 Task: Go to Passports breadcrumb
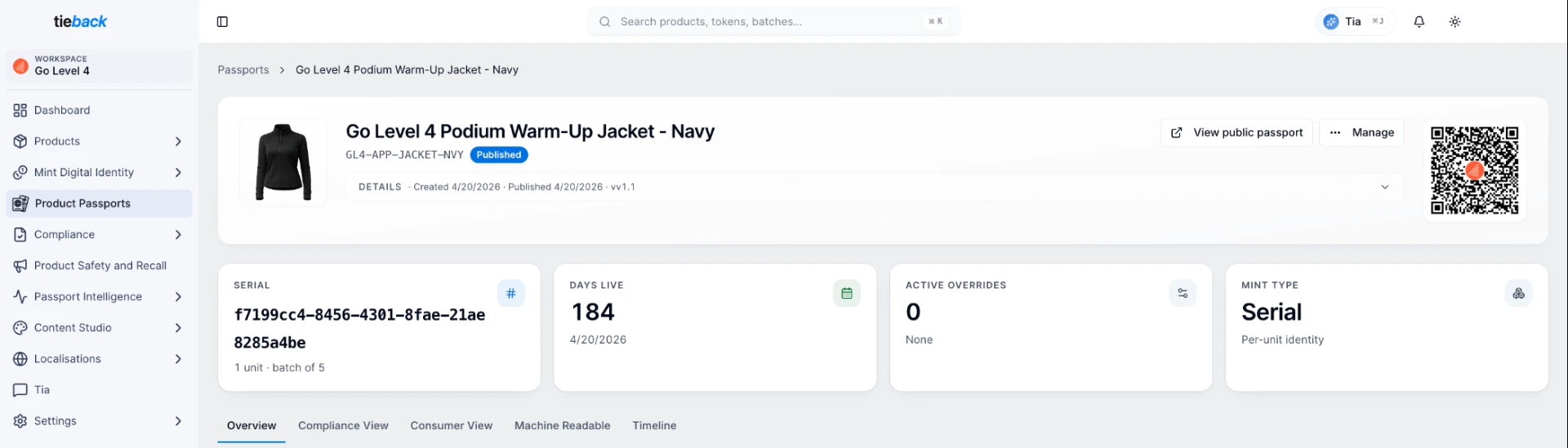[x=243, y=70]
